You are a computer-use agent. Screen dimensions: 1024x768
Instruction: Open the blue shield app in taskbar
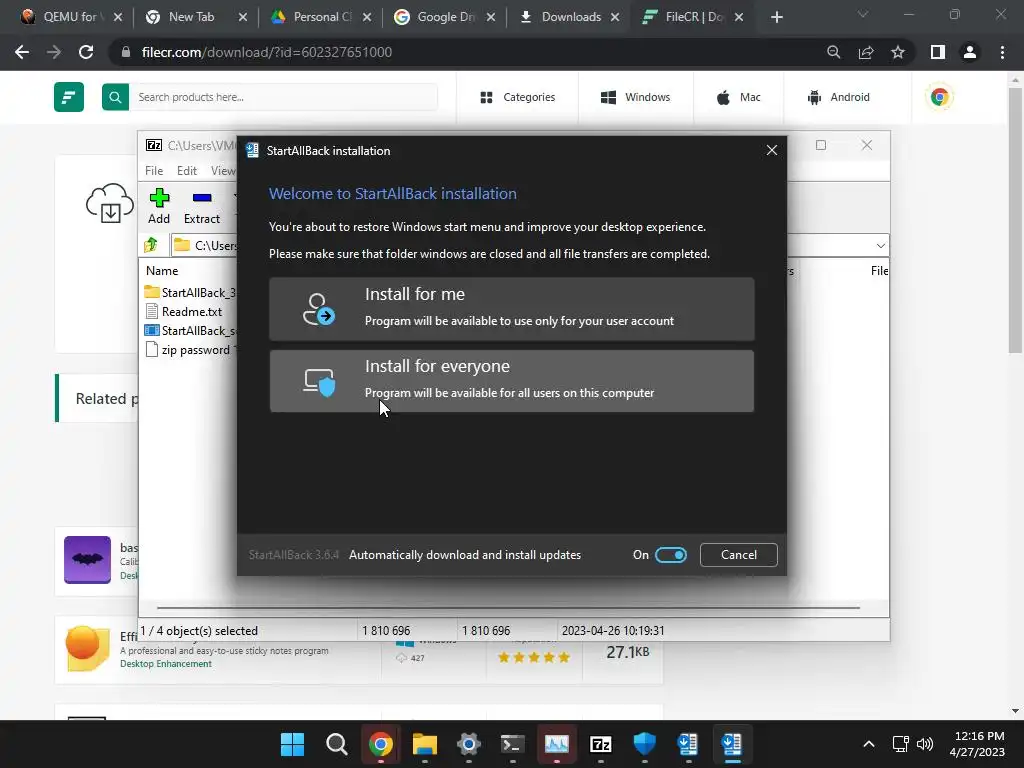tap(645, 744)
